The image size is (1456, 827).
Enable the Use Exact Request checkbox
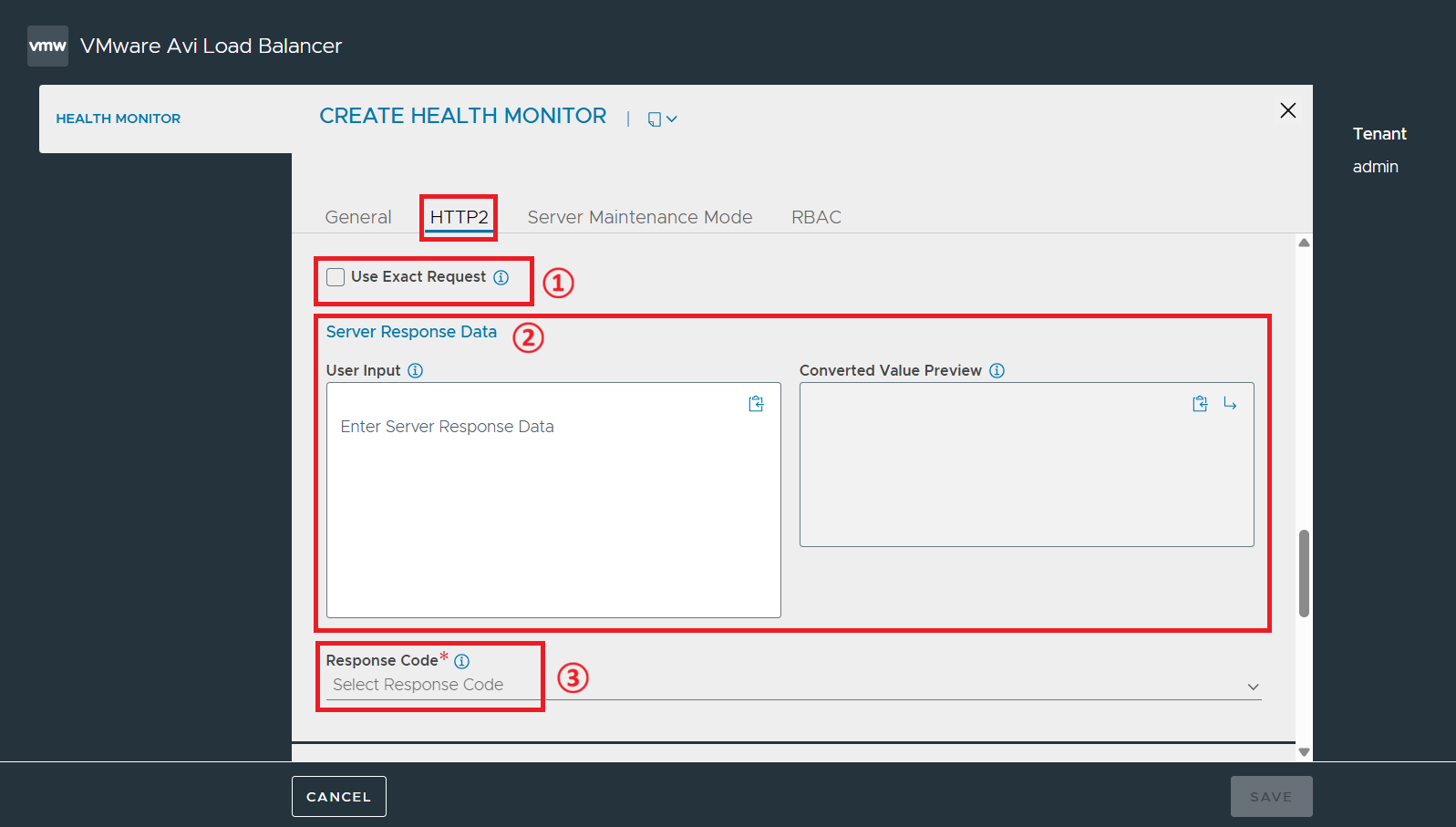(336, 277)
